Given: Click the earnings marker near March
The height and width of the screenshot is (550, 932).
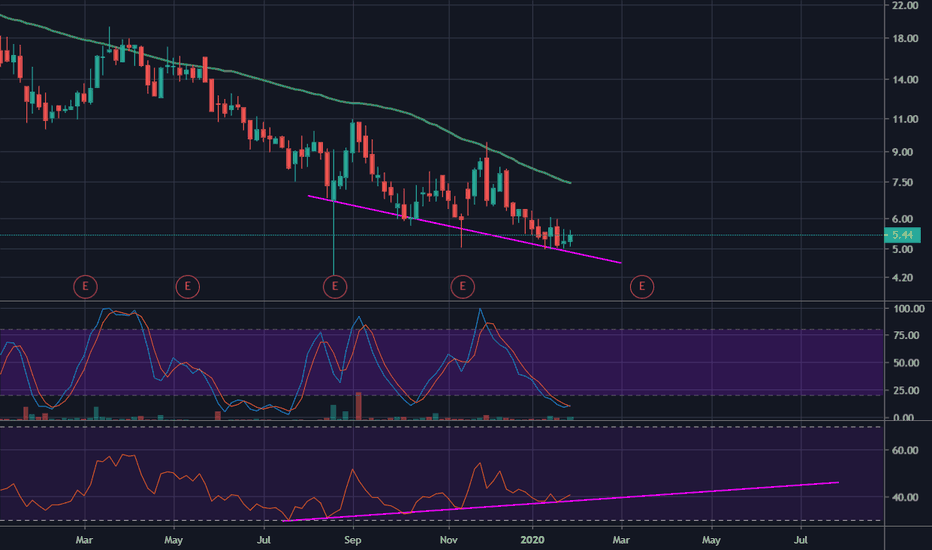Looking at the screenshot, I should click(x=85, y=287).
